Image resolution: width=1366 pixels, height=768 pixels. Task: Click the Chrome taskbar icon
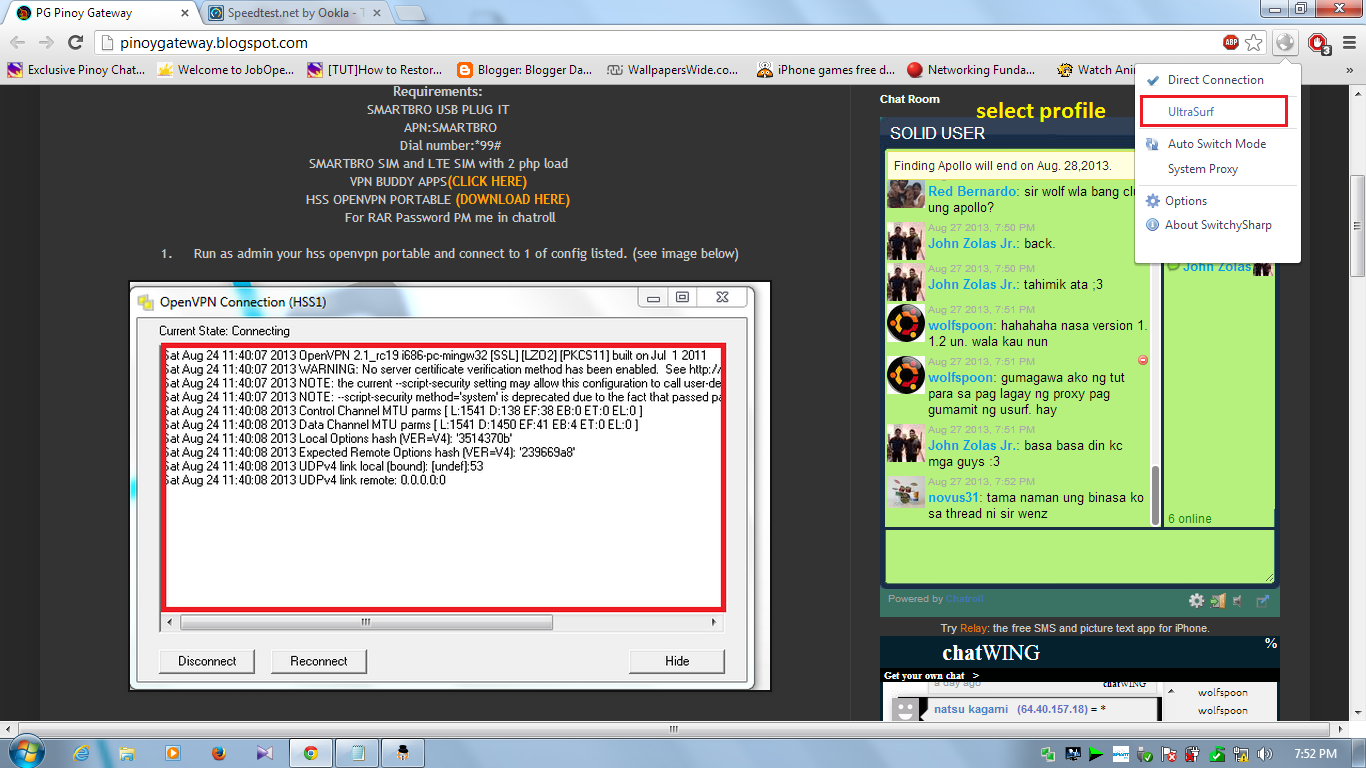coord(311,753)
